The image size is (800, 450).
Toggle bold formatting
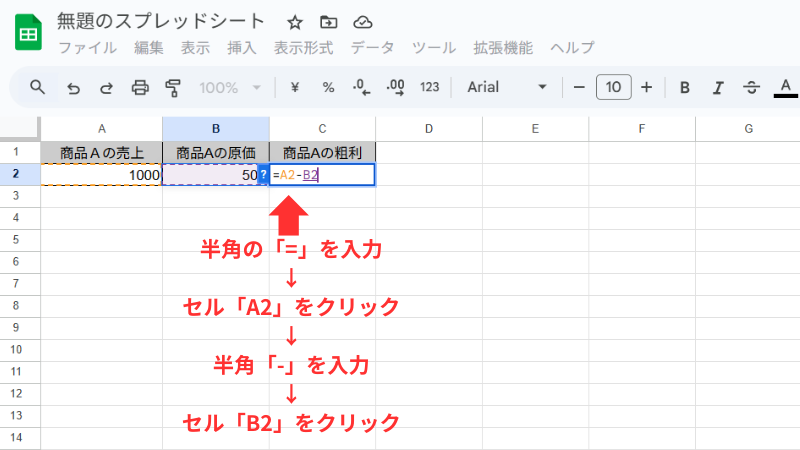coord(685,88)
